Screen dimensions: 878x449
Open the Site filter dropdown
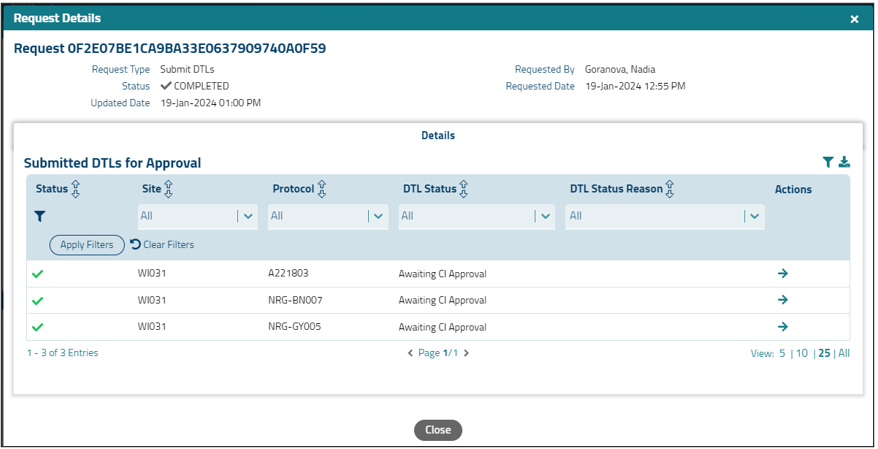198,216
